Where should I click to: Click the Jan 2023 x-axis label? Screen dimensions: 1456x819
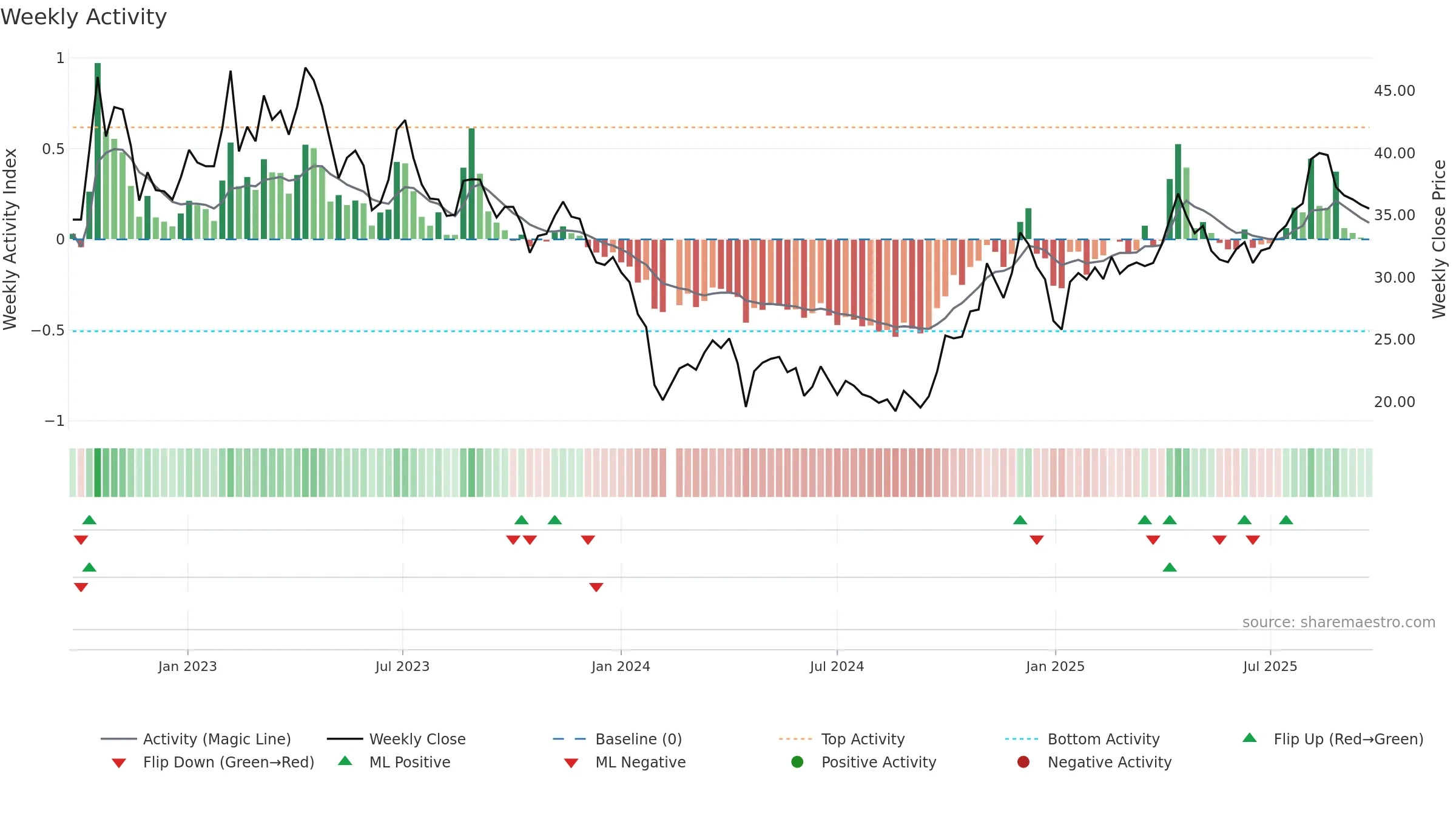tap(187, 666)
